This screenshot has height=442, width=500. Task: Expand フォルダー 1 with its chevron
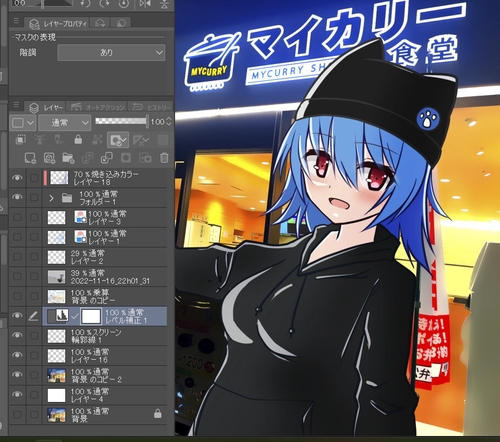tap(51, 198)
